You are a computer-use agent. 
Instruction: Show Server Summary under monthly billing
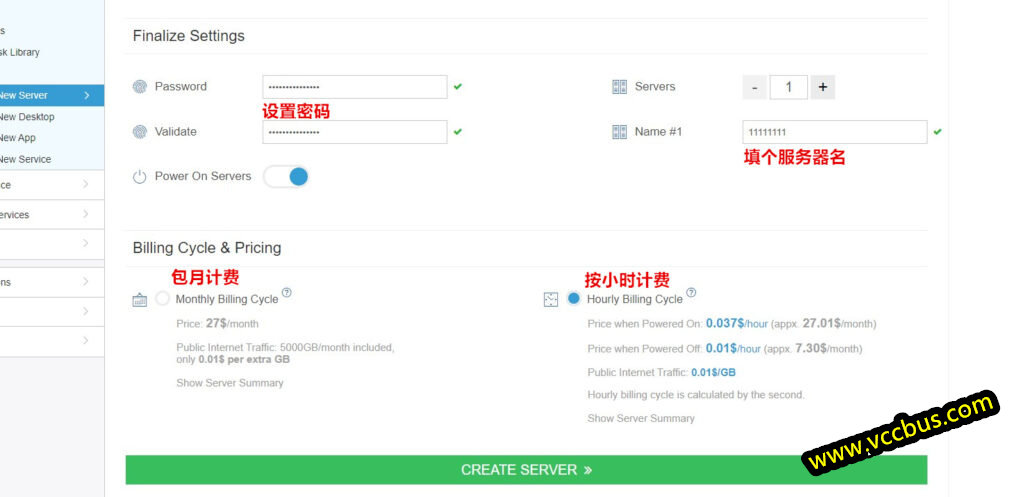229,383
